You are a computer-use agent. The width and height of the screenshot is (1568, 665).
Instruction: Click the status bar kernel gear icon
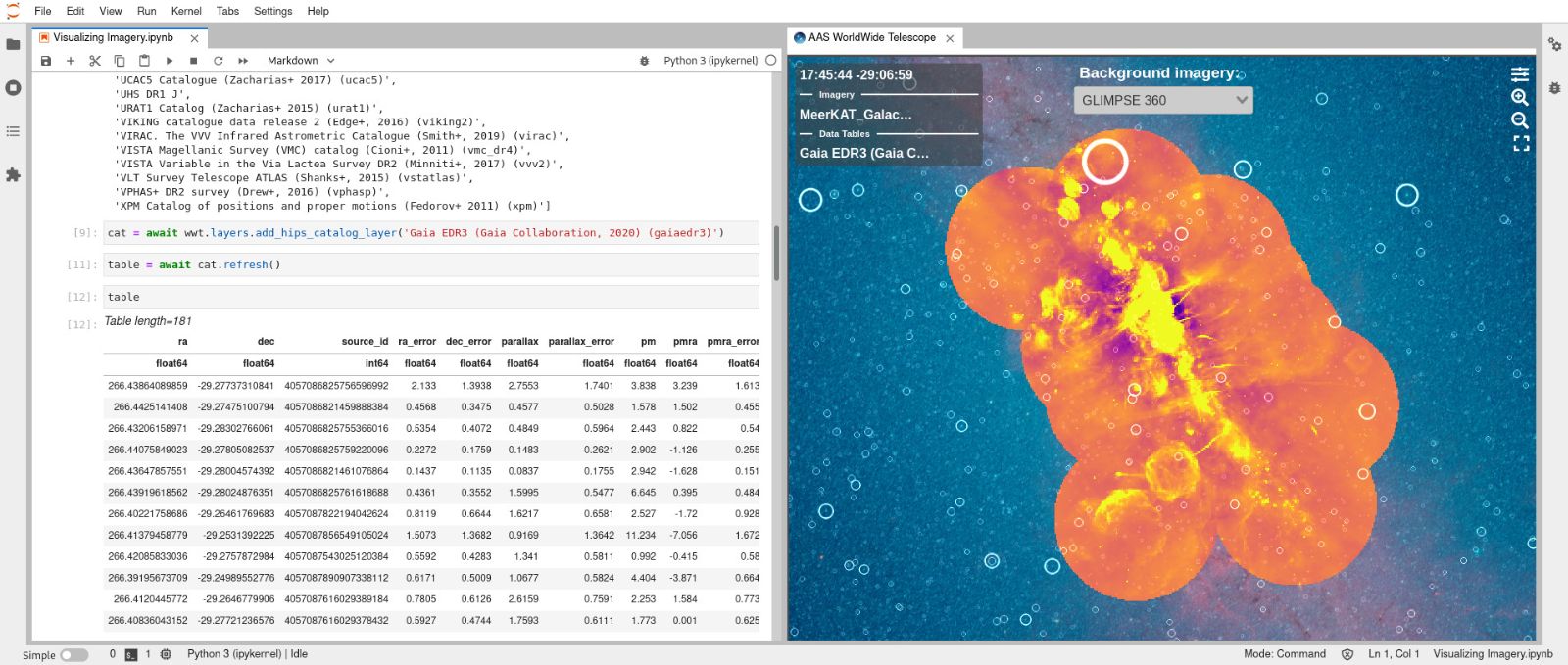coord(166,654)
